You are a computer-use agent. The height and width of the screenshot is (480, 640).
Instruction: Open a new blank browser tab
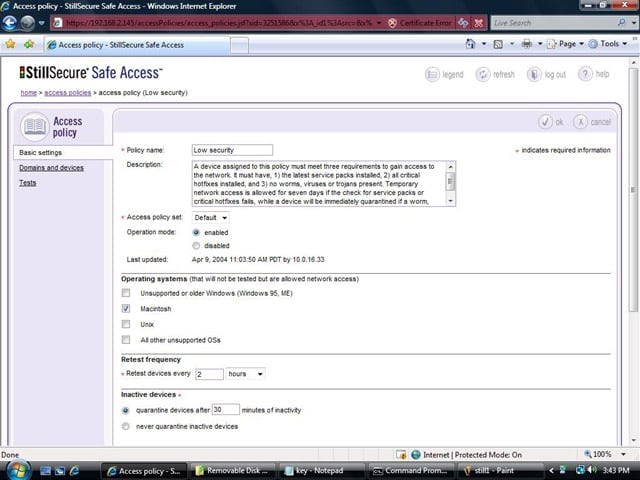click(x=239, y=45)
